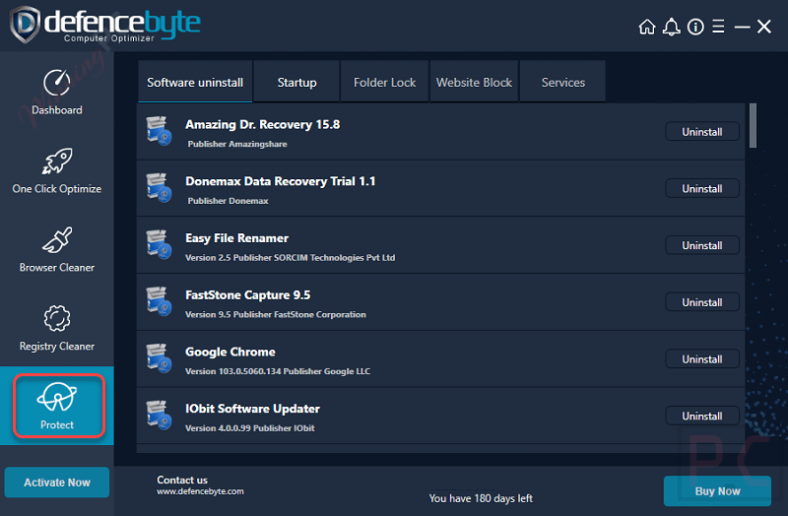
Task: Uninstall Easy File Renamer
Action: (702, 245)
